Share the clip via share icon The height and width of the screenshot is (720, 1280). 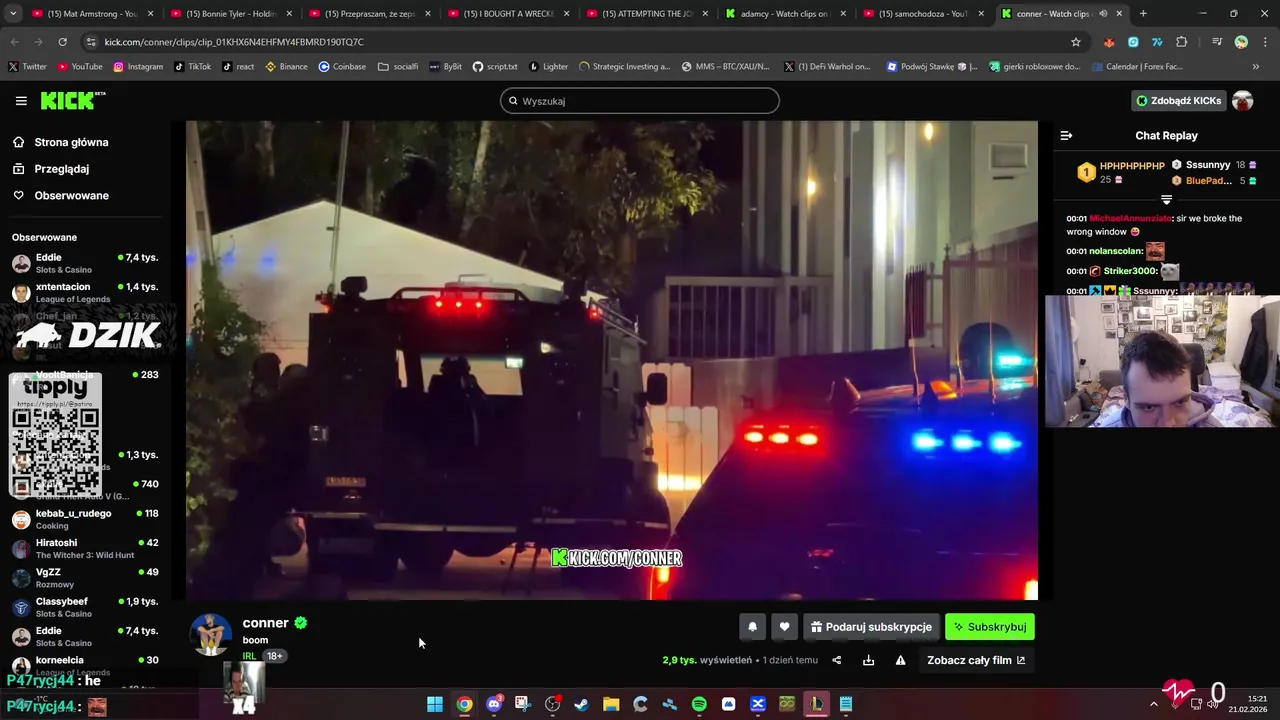coord(837,660)
